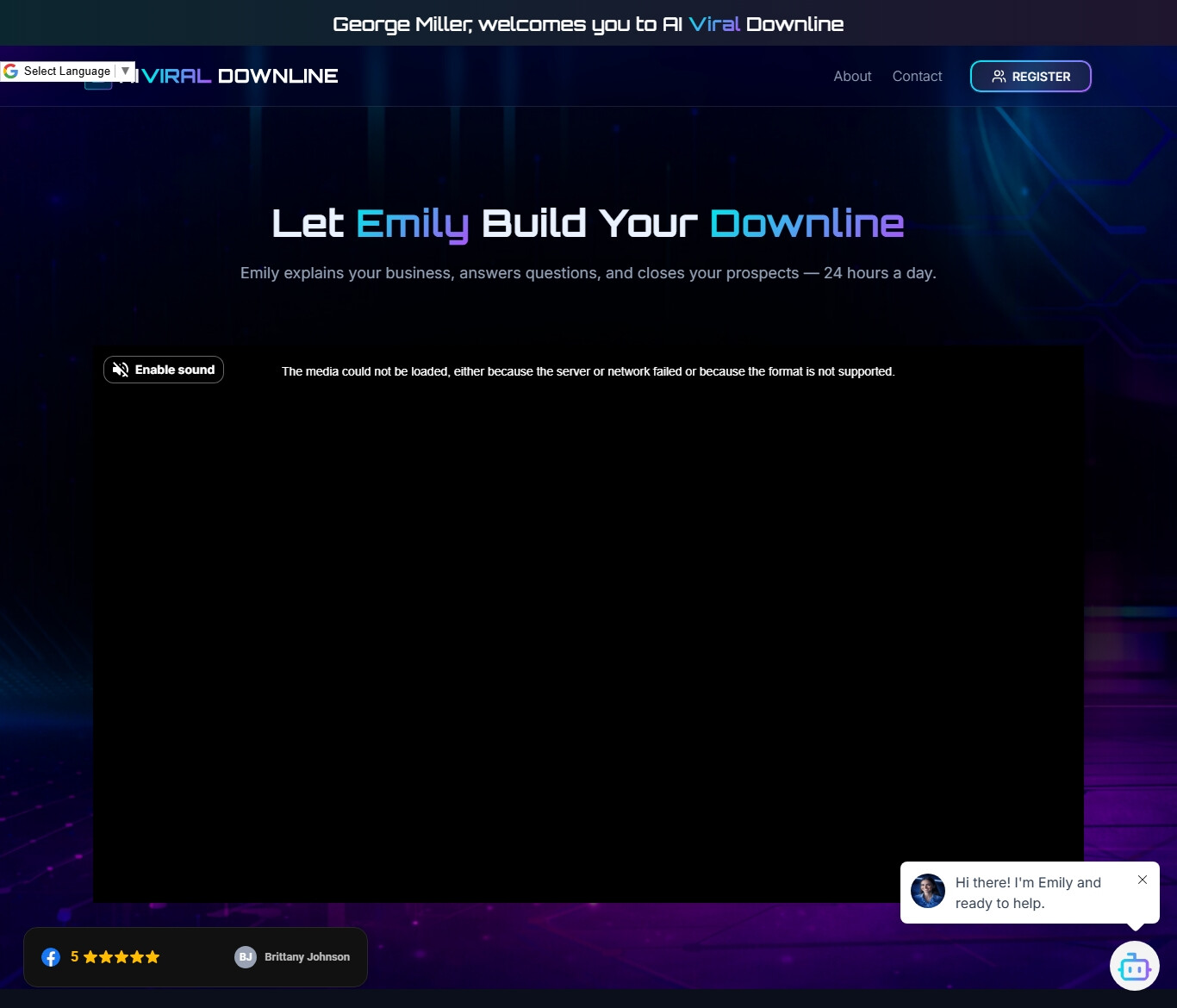Screen dimensions: 1177x1008
Task: Click Emily's avatar in the chat popup
Action: click(x=928, y=892)
